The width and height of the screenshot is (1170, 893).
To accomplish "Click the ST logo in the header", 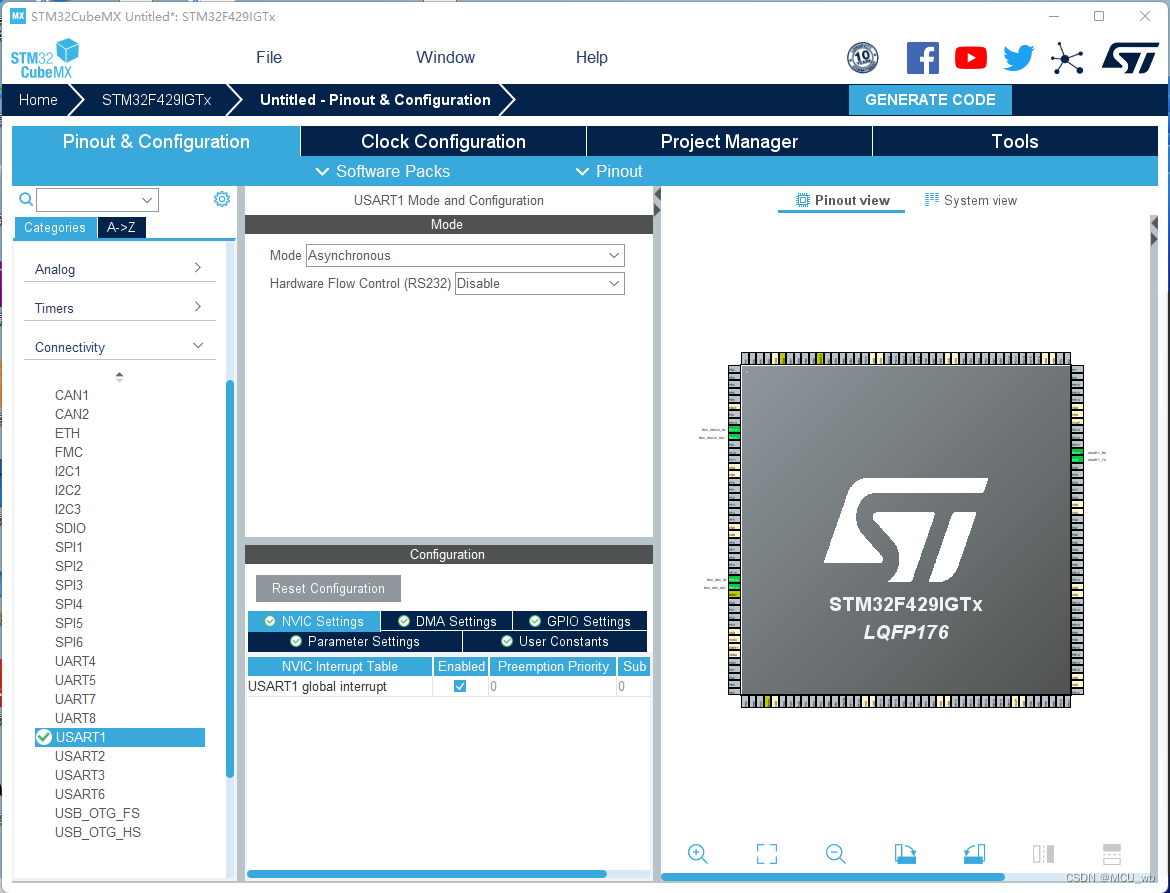I will pyautogui.click(x=1130, y=57).
